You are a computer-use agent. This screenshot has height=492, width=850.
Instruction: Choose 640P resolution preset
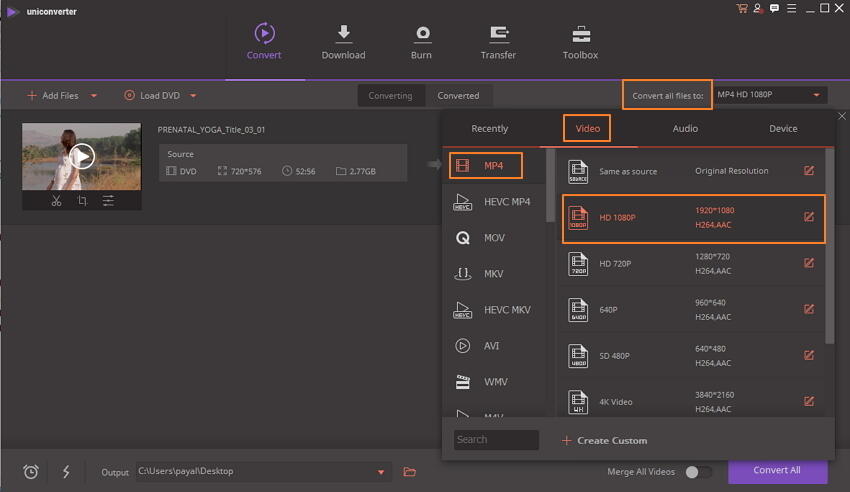click(x=693, y=310)
